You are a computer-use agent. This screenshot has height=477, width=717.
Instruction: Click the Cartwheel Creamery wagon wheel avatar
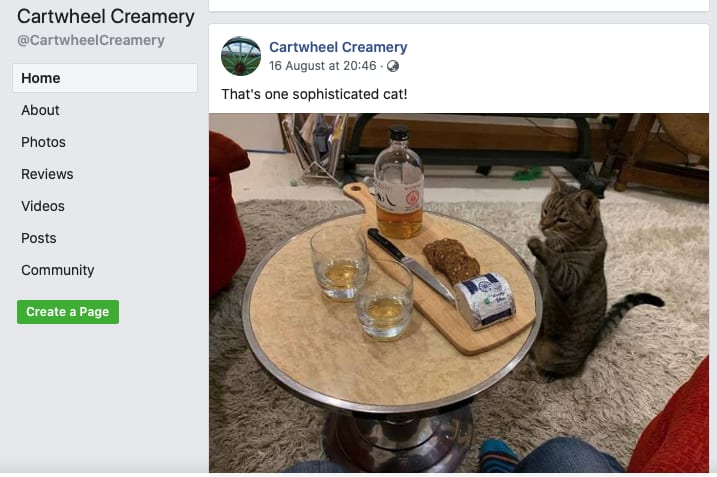(x=241, y=56)
